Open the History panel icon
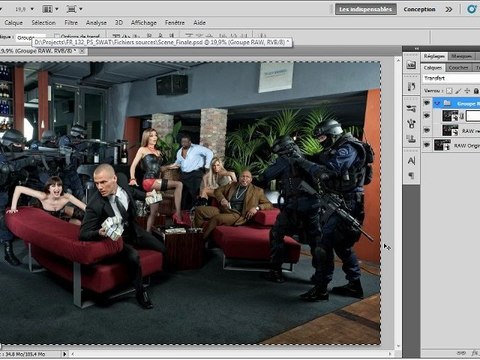This screenshot has width=480, height=360. point(411,87)
